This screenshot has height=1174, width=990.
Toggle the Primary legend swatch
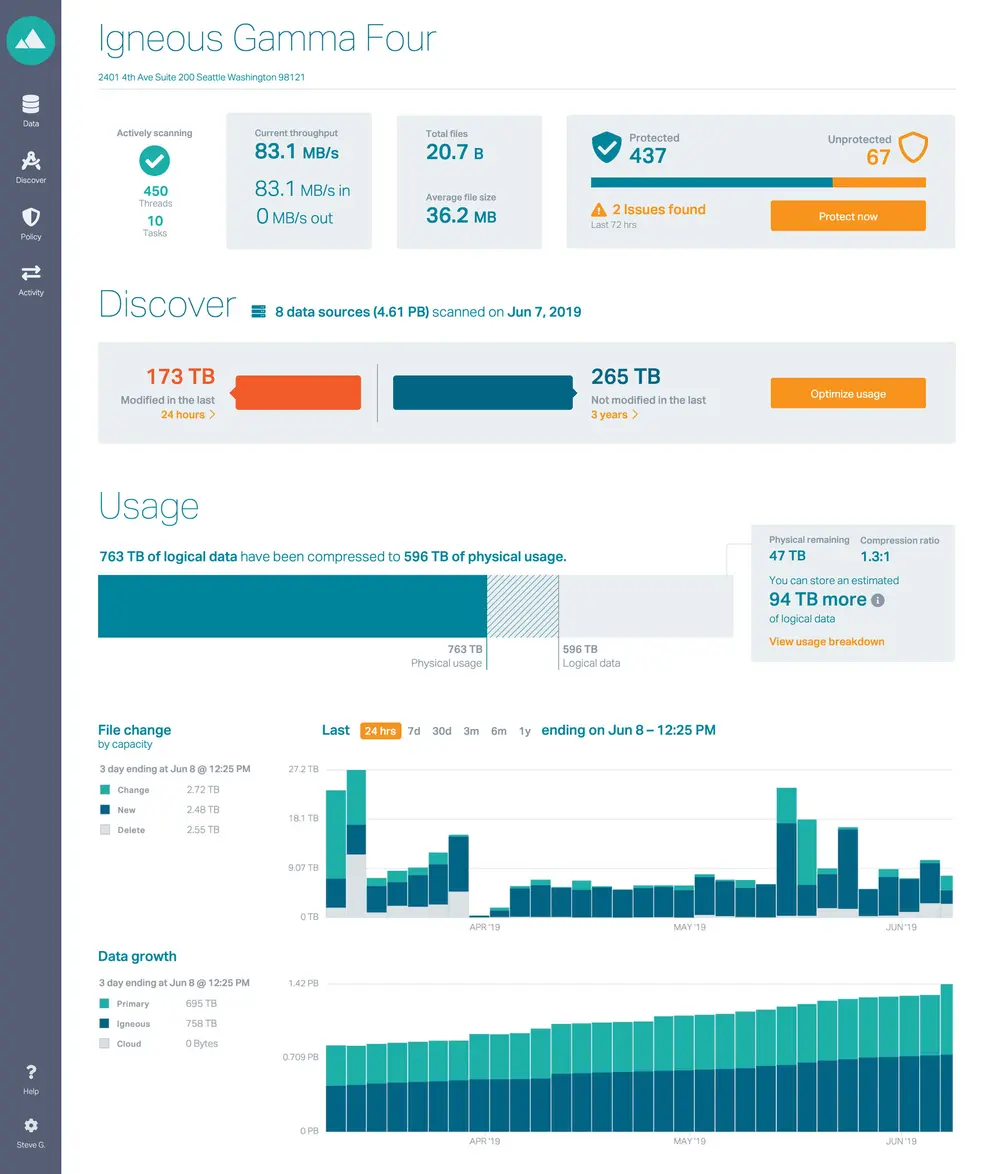(x=104, y=1003)
